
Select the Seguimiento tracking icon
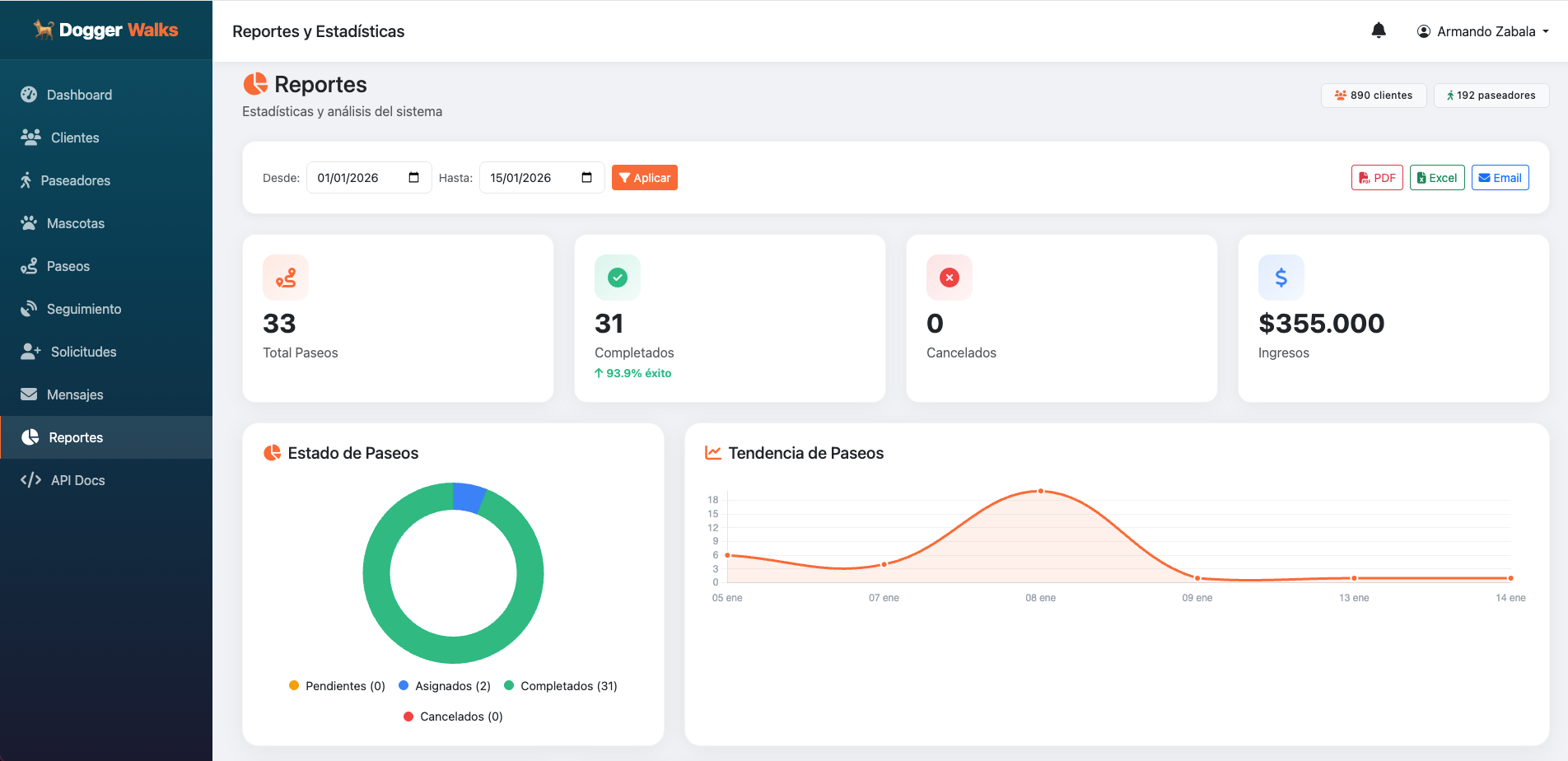pos(30,309)
